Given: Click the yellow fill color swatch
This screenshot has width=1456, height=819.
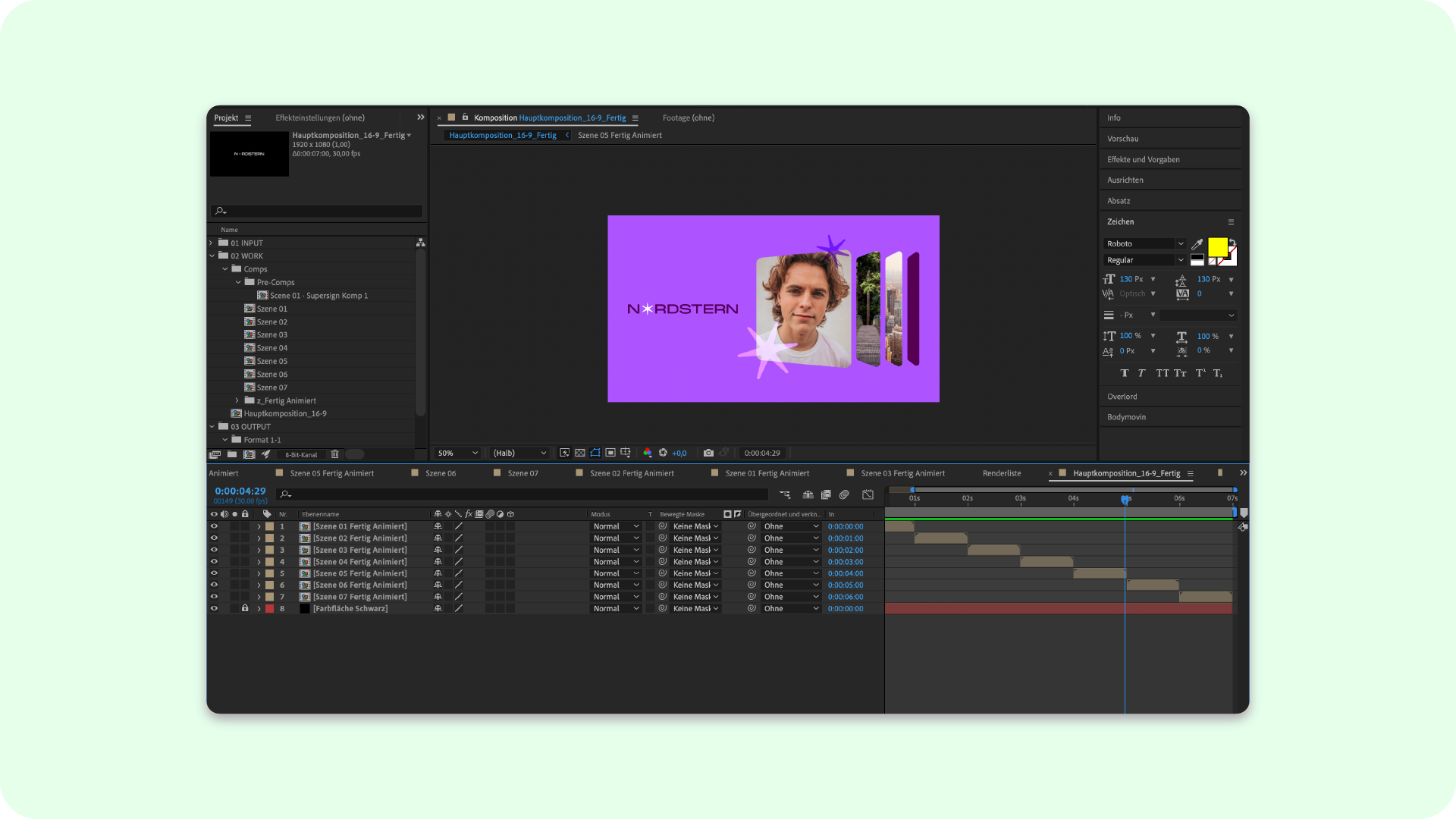Looking at the screenshot, I should click(x=1218, y=247).
